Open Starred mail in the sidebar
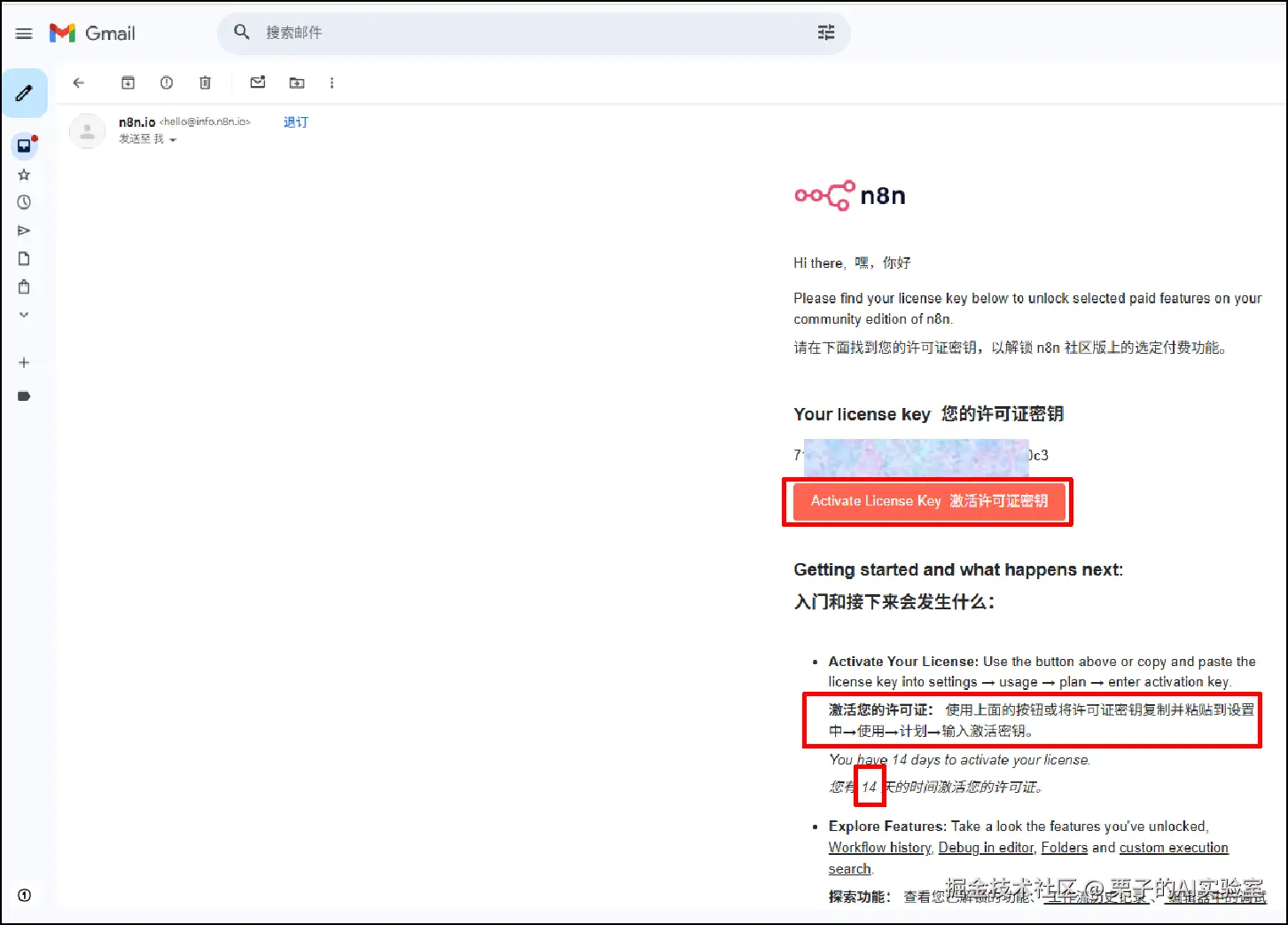Viewport: 1288px width, 925px height. pyautogui.click(x=24, y=175)
